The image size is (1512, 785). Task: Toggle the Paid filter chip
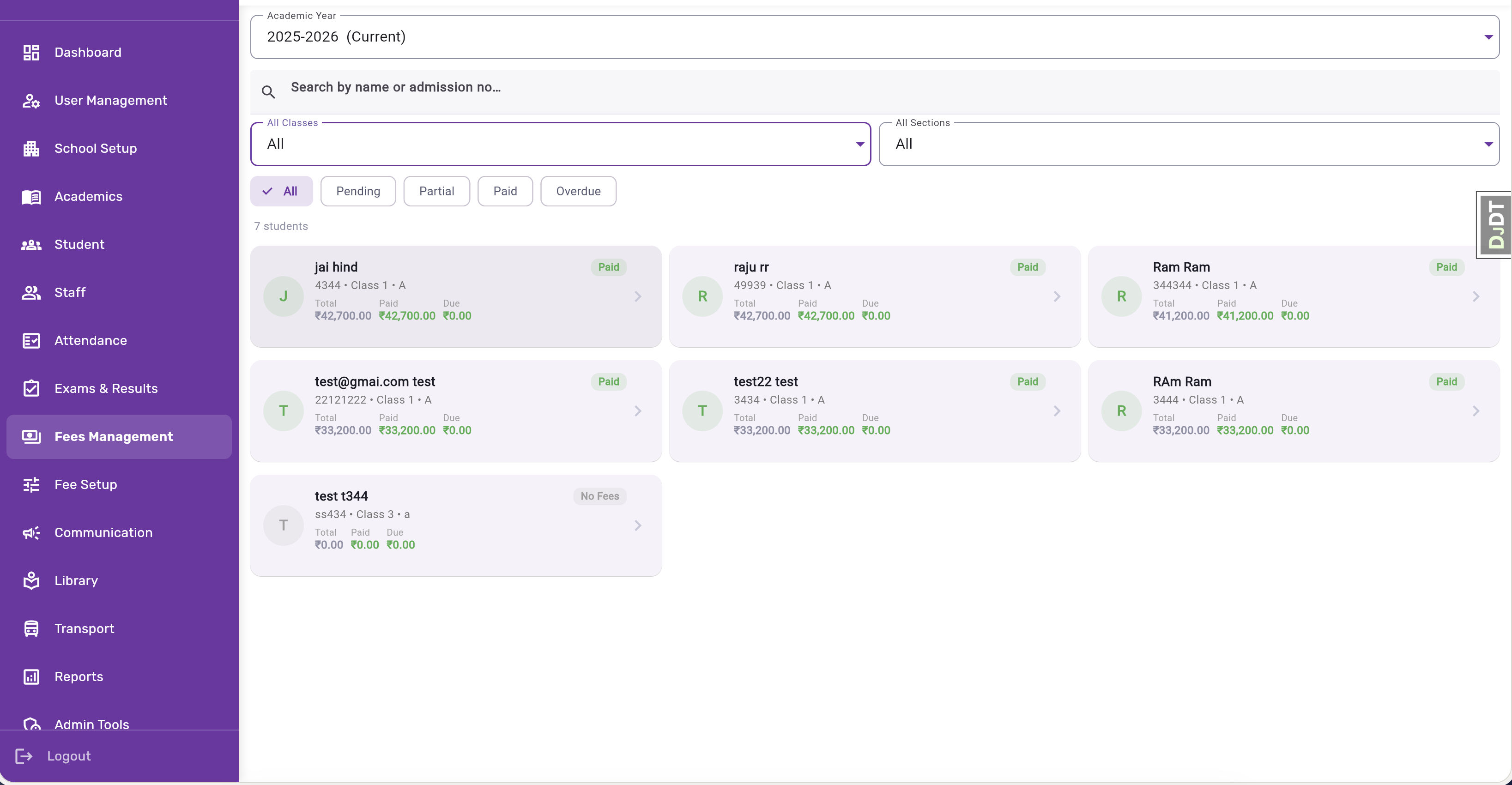coord(505,191)
